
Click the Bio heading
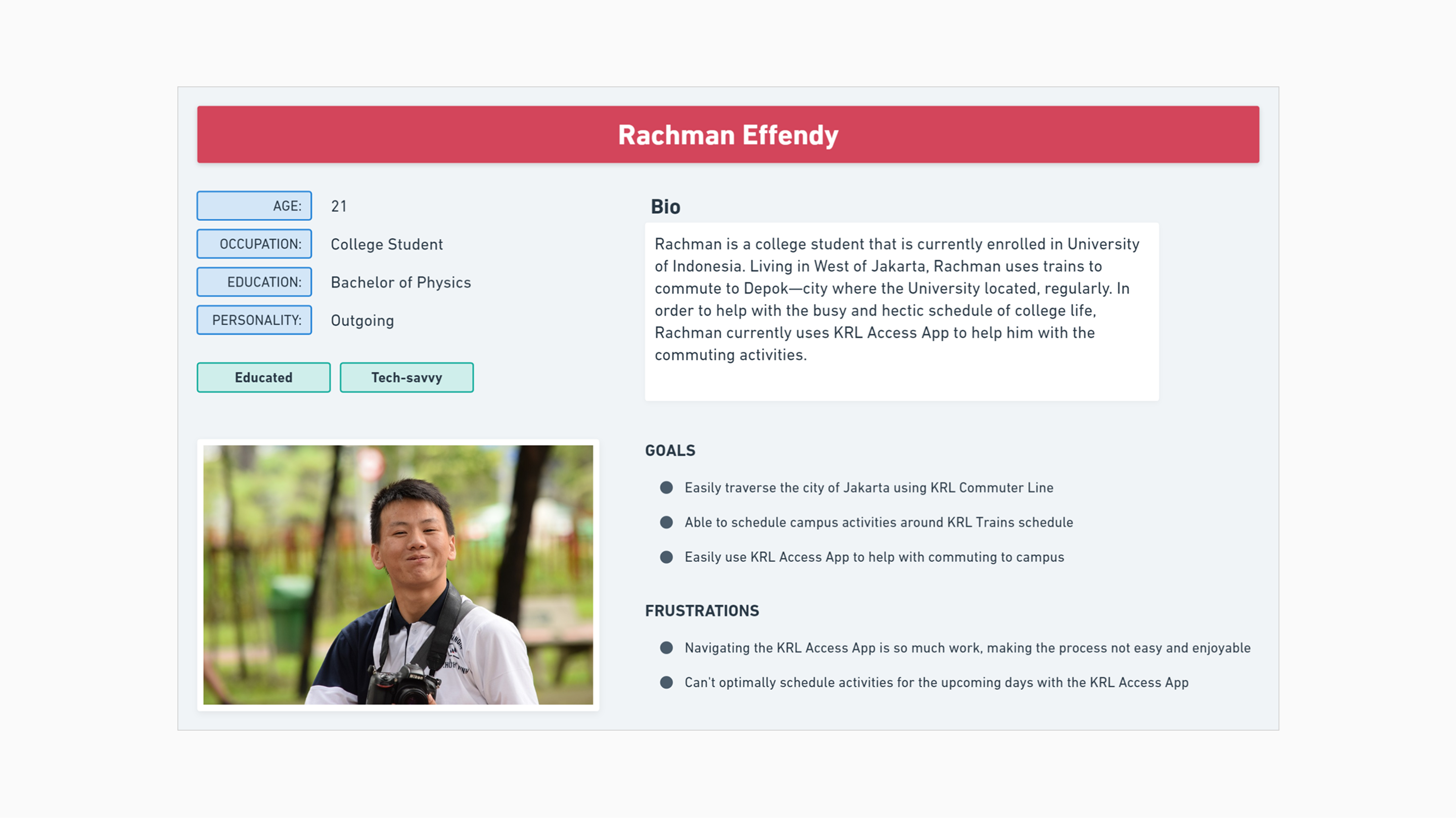665,207
